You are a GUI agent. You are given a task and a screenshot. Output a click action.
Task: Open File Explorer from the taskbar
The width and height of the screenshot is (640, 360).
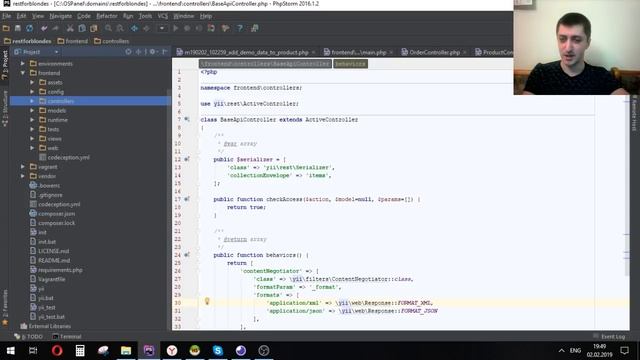pos(126,351)
